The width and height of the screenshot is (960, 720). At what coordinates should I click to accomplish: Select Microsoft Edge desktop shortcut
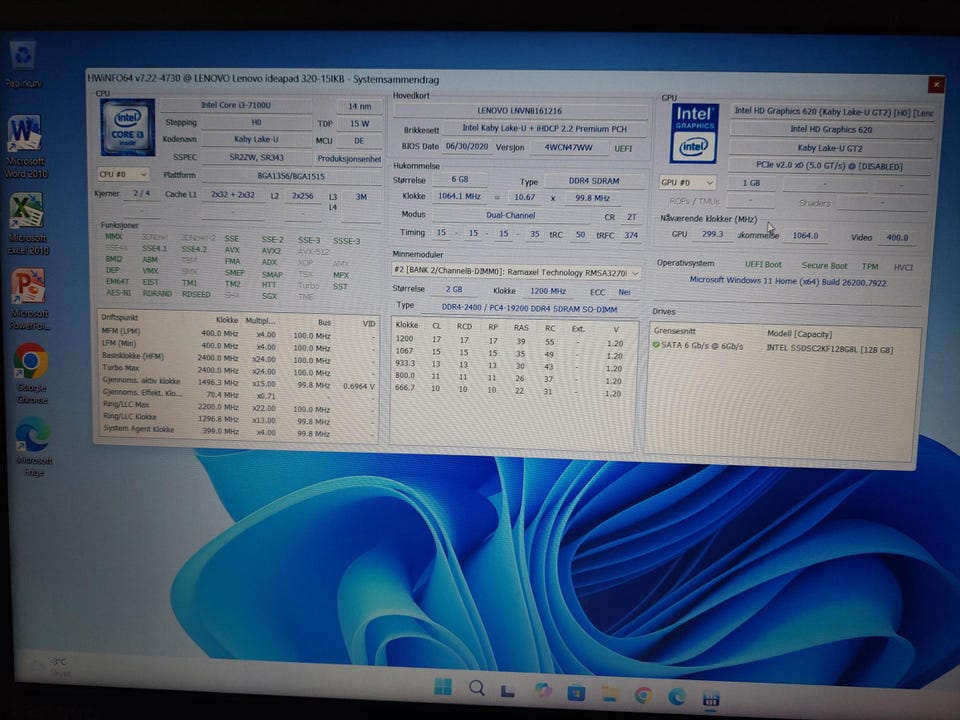point(34,447)
